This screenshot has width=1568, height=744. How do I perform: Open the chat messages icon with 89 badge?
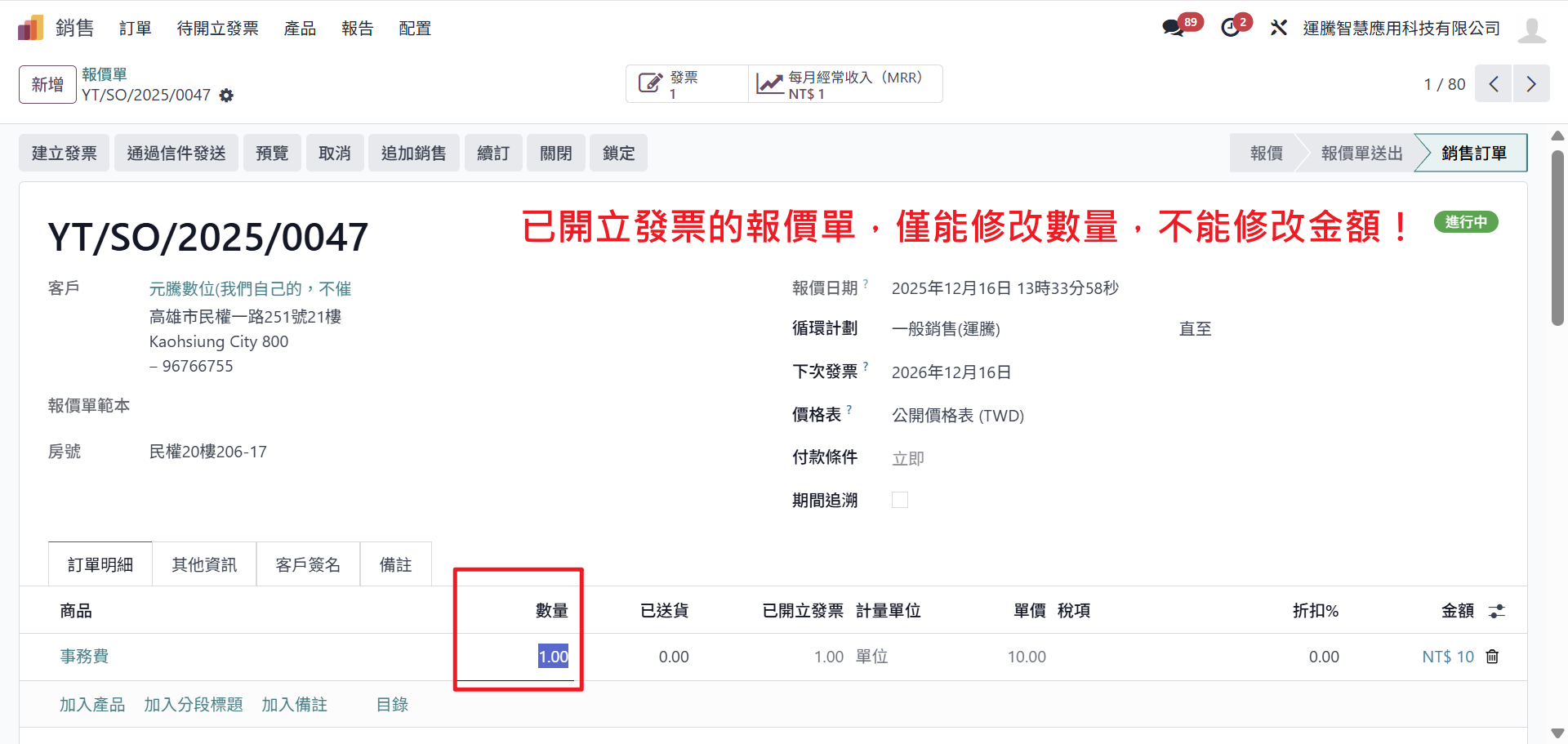[x=1174, y=28]
